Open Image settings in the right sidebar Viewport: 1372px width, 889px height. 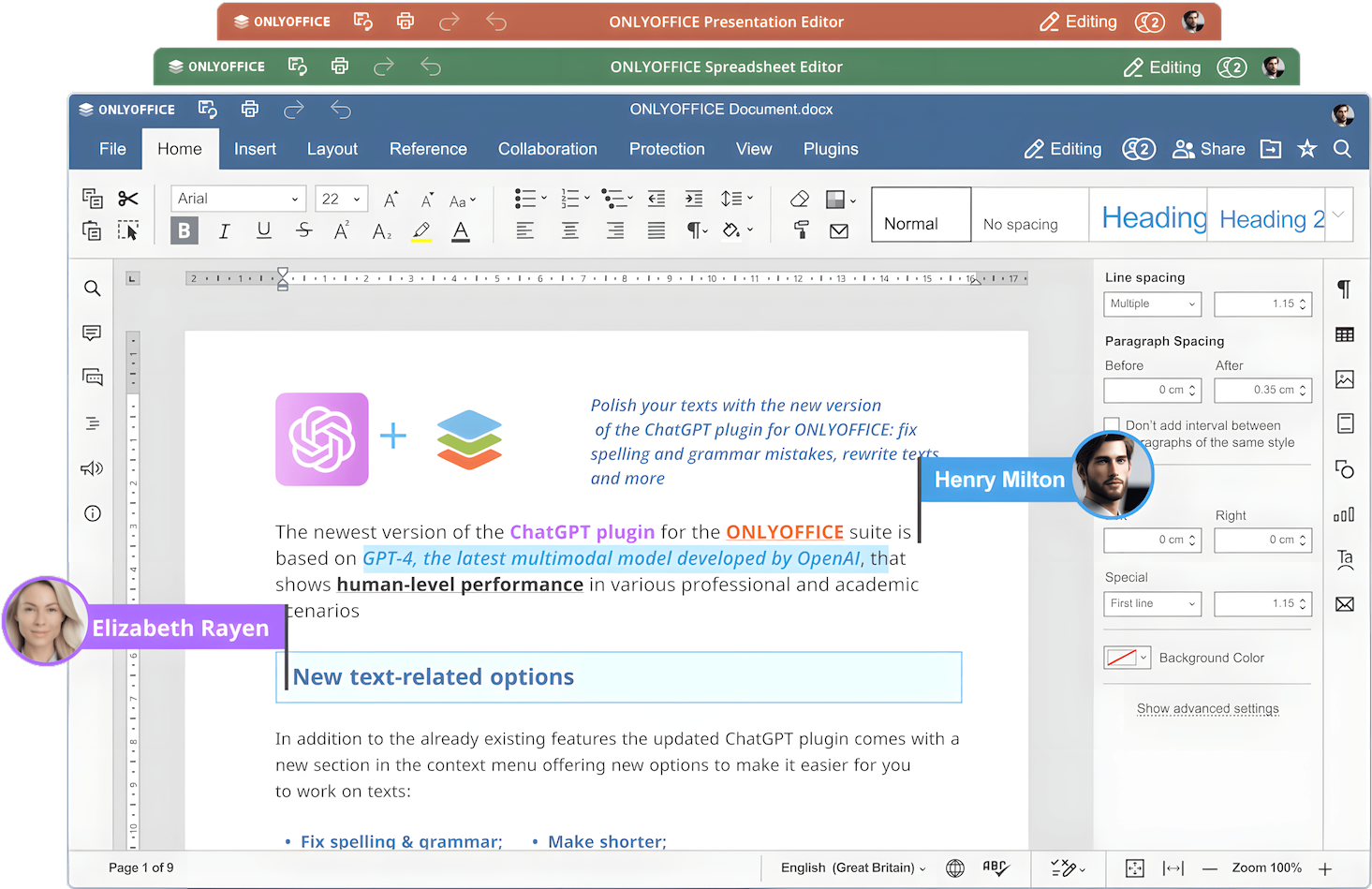1345,379
